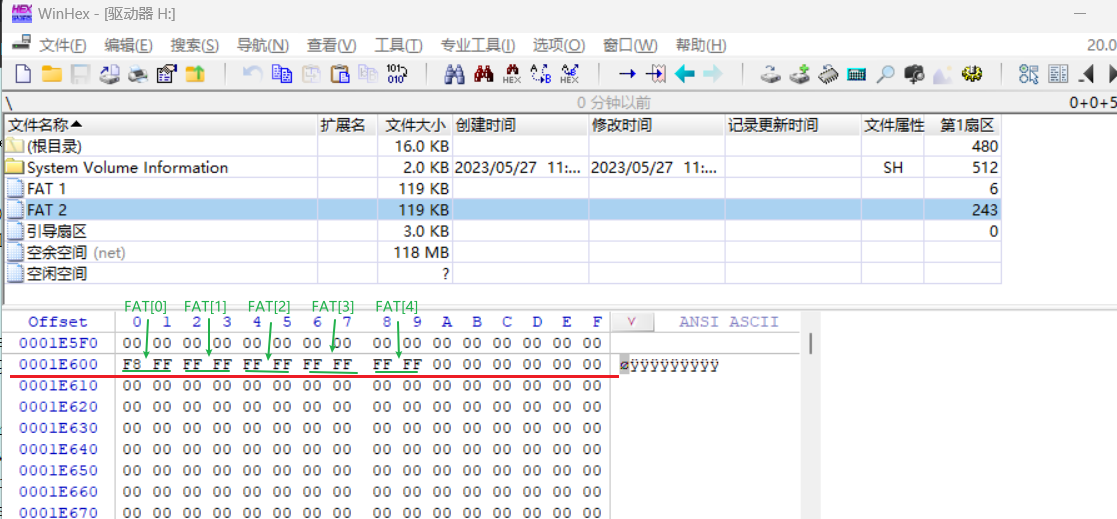Click the Go to offset arrow icon
Screen dimensions: 1117x519
tap(628, 73)
